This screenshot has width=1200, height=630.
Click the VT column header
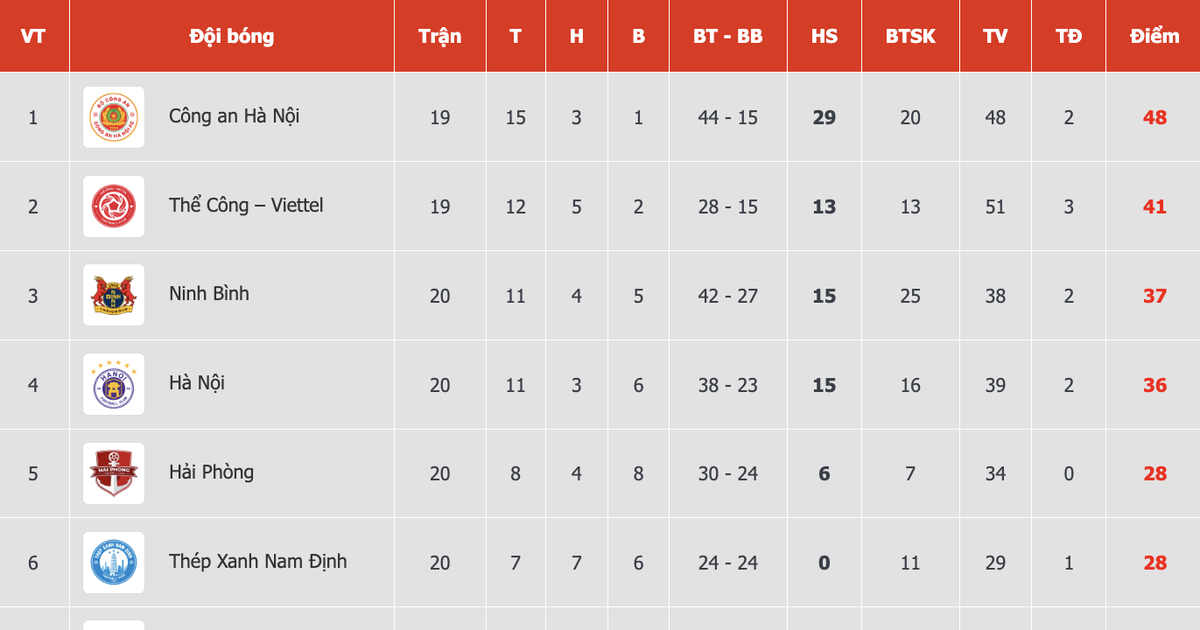[x=33, y=36]
